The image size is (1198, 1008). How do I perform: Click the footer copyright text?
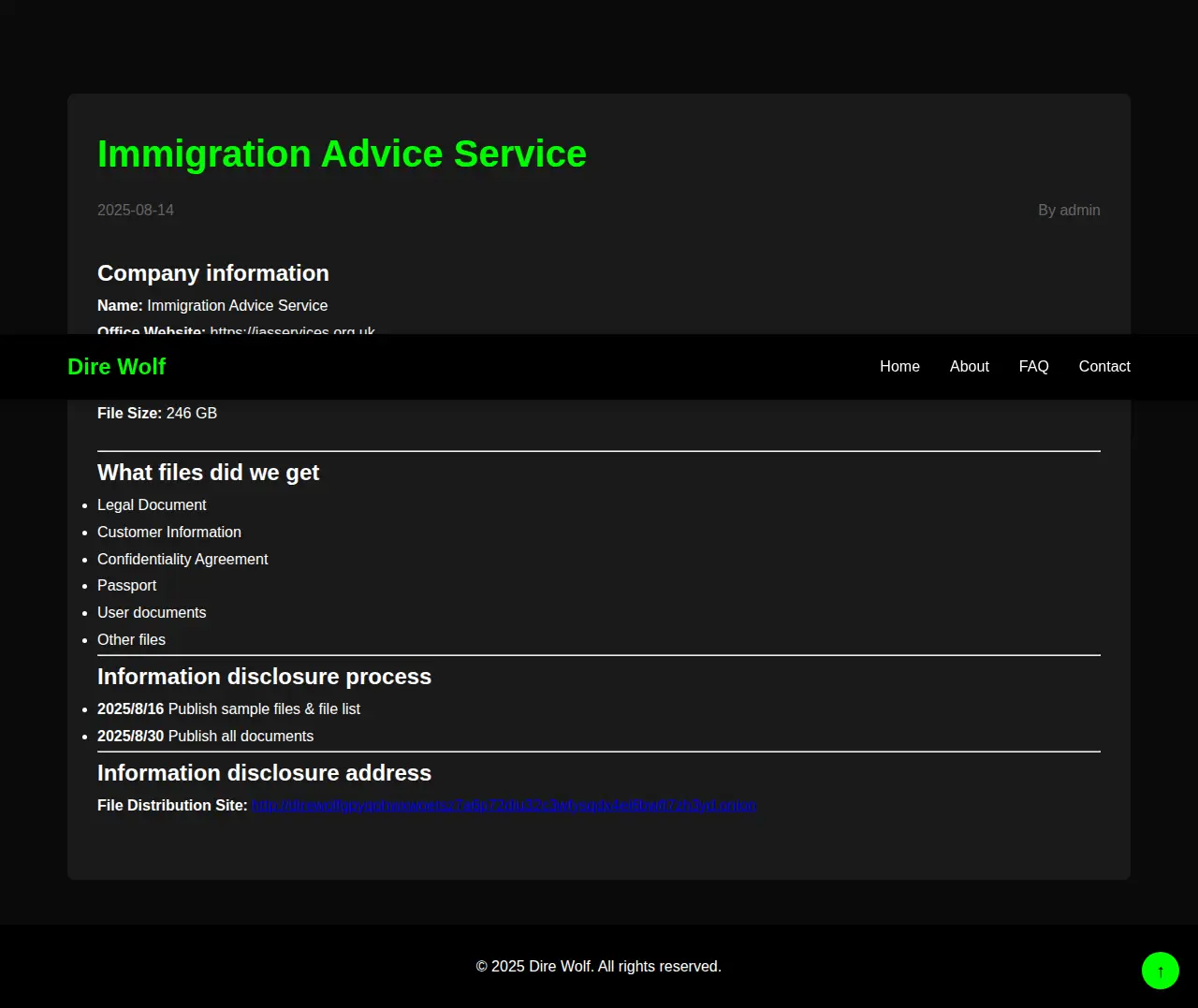point(599,967)
